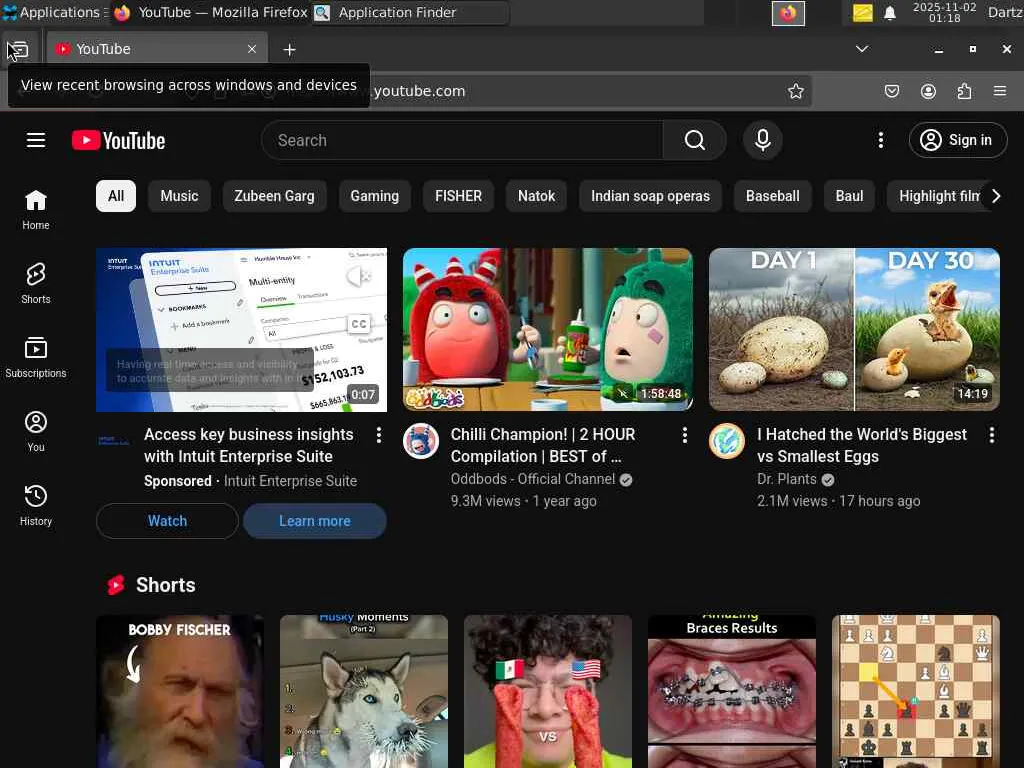Click Learn more on Intuit ad

coord(315,520)
